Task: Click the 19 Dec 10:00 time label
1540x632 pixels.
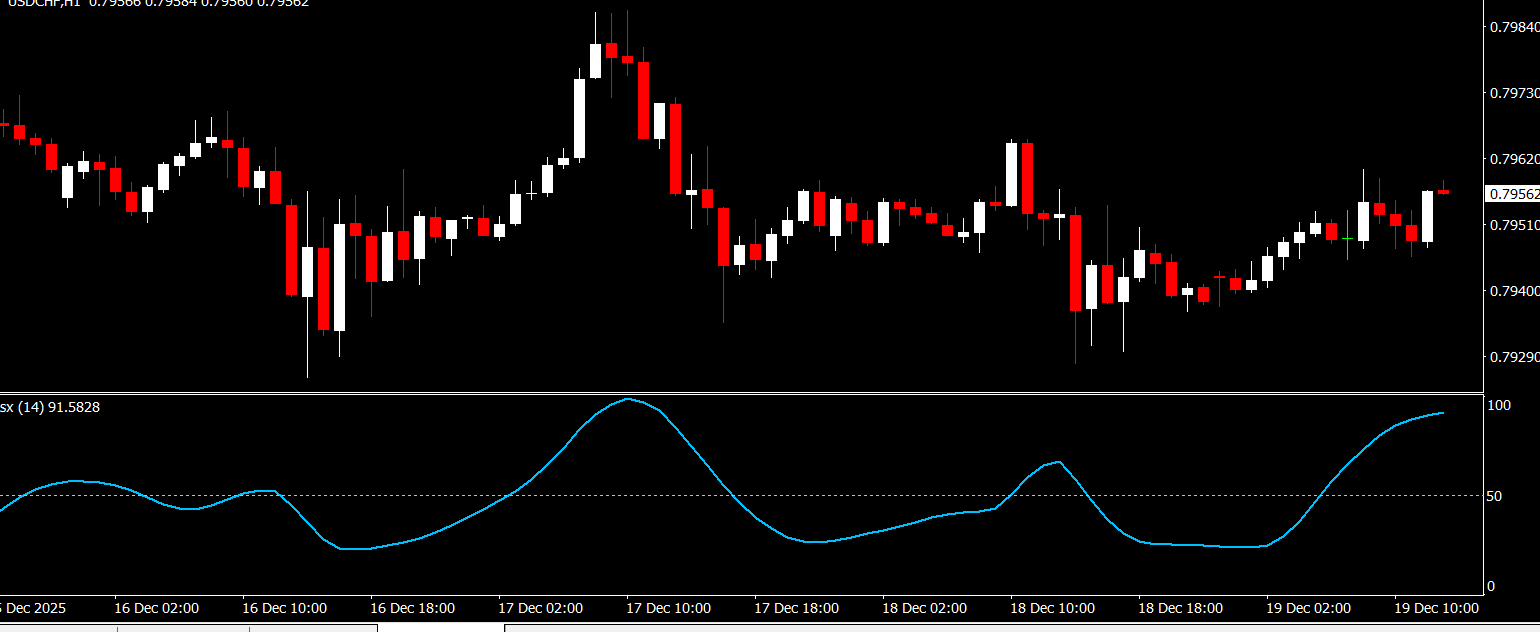Action: click(1436, 608)
